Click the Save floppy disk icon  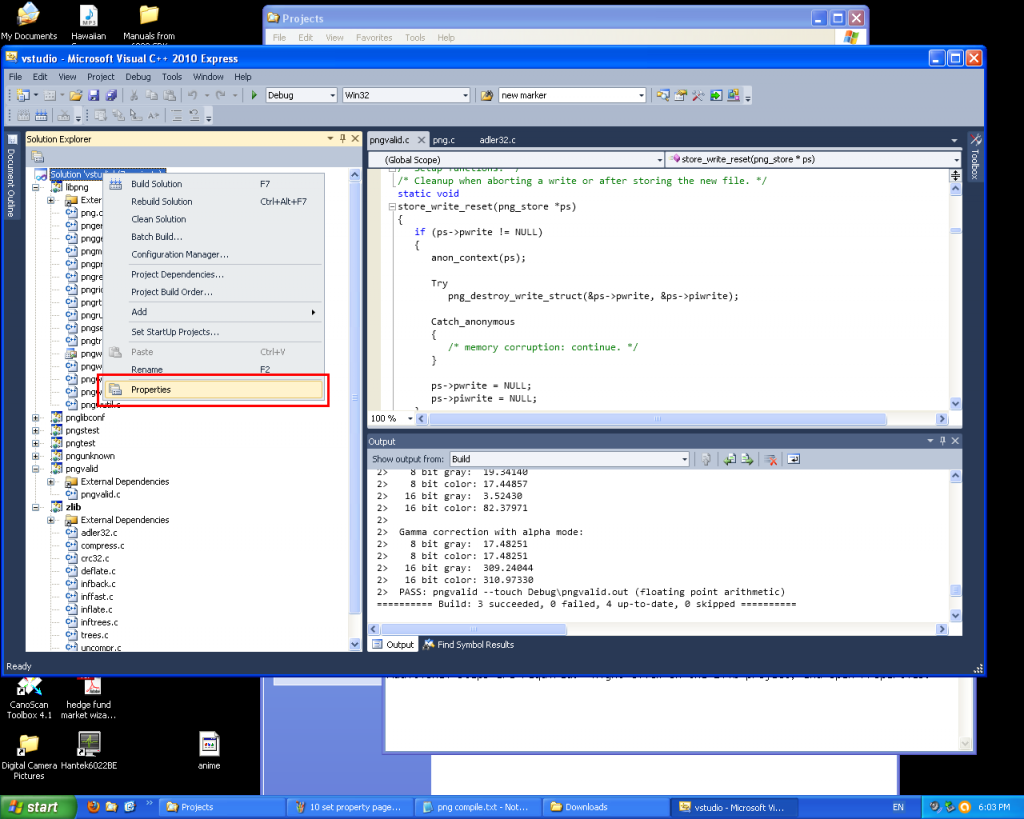click(x=93, y=95)
